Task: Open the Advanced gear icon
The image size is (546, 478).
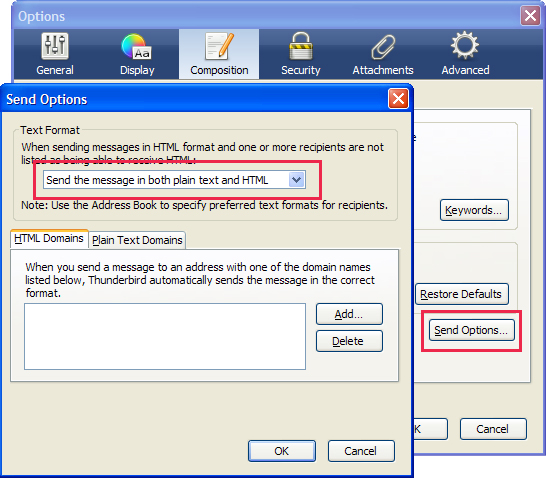Action: pyautogui.click(x=465, y=46)
